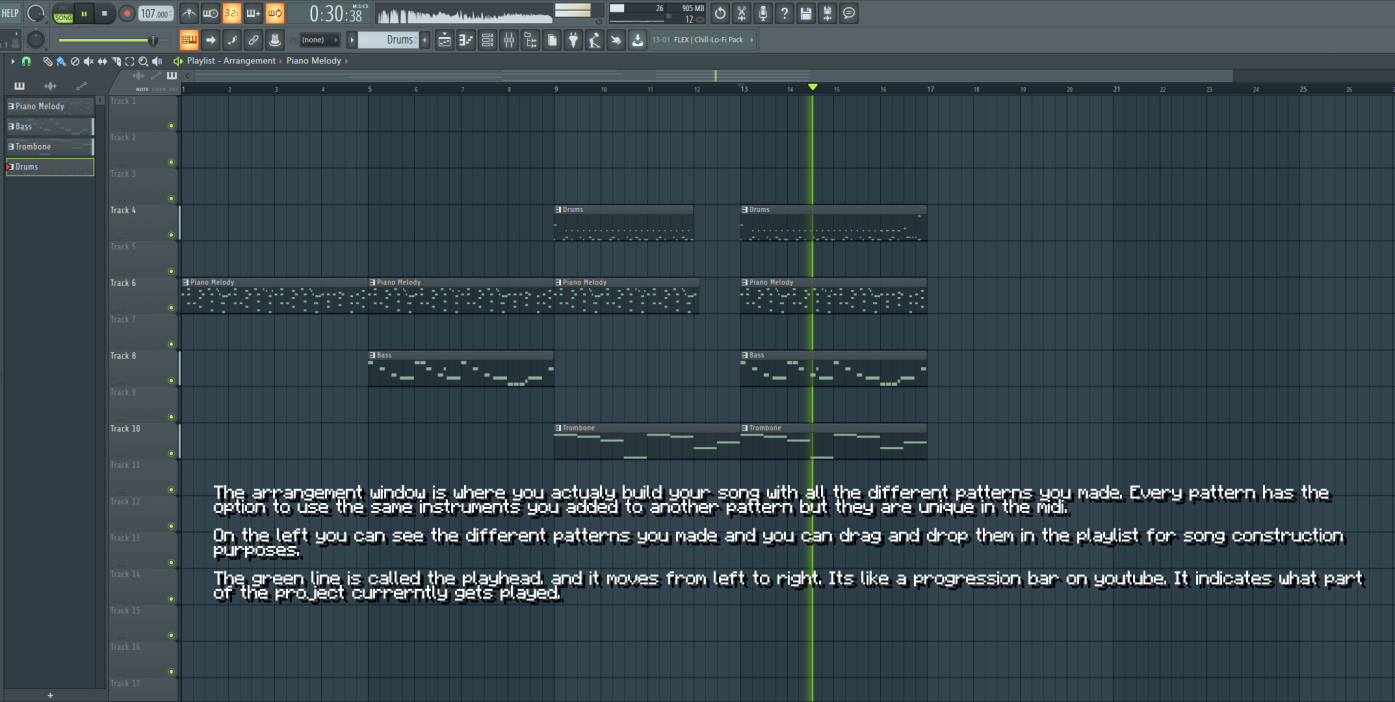
Task: Toggle typing keyboard to piano icon
Action: 189,40
